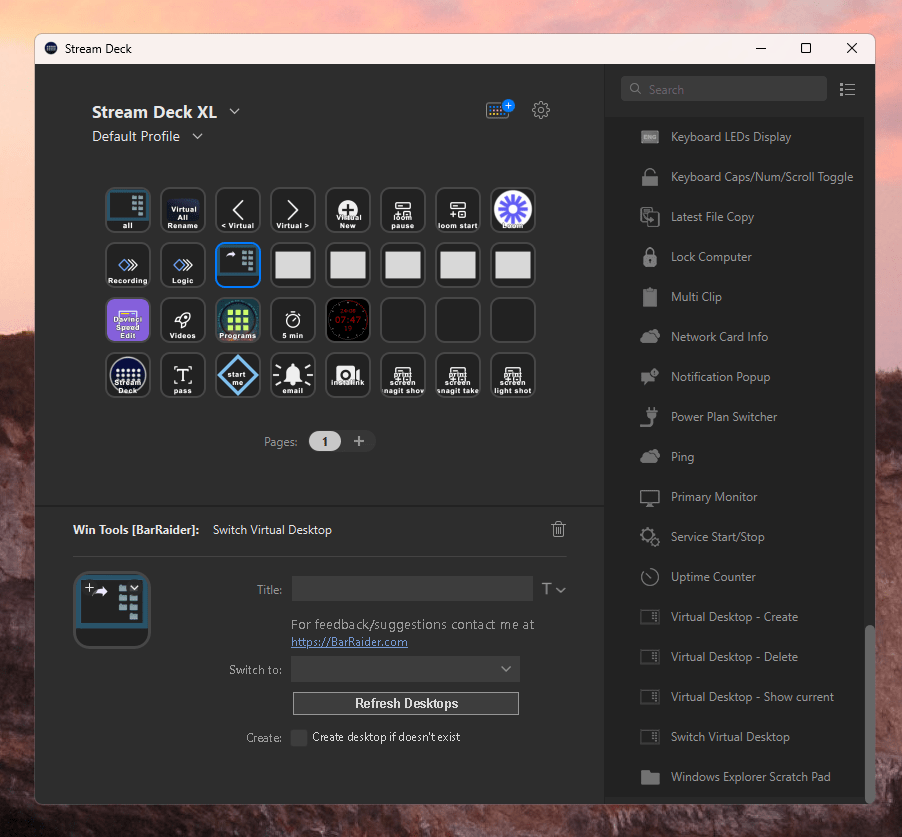Select the Virtual New key
The image size is (902, 837).
(348, 210)
